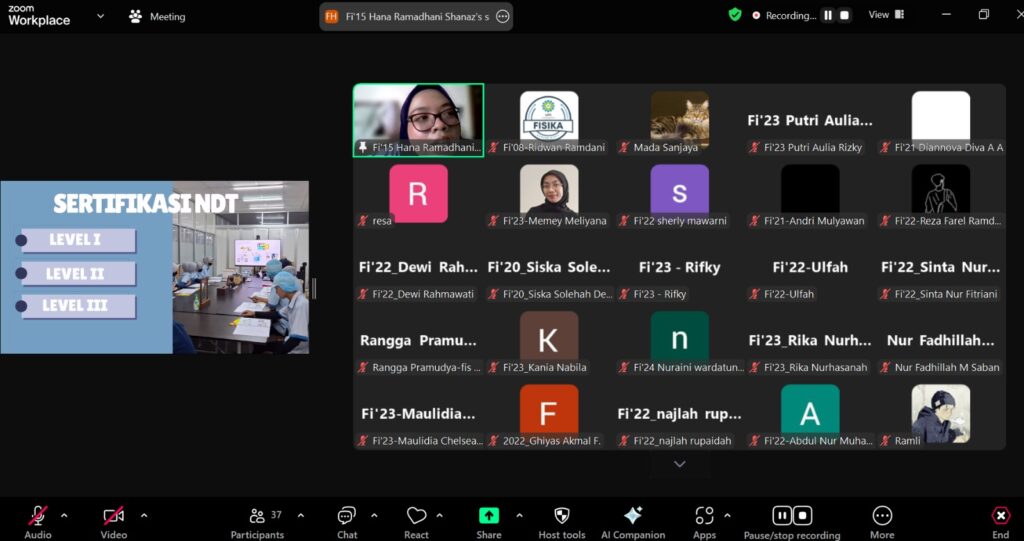Open the Participants list

point(257,516)
